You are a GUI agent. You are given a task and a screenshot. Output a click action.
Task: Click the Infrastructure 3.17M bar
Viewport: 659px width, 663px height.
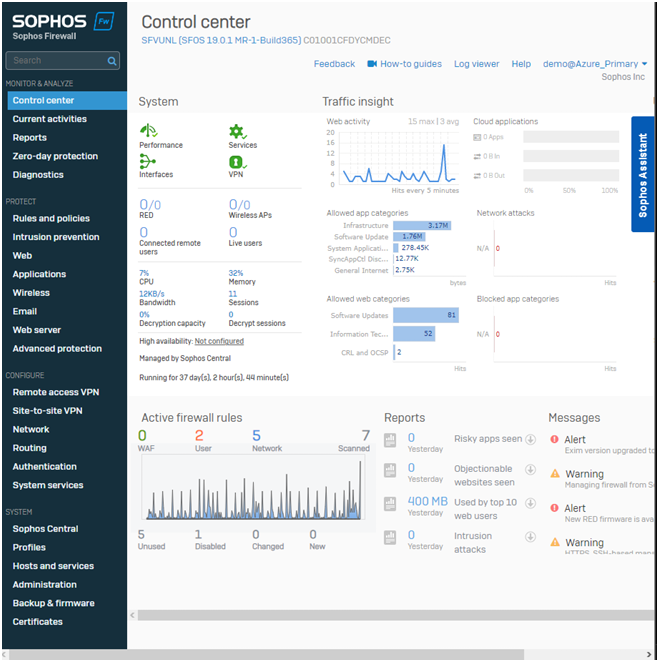[x=422, y=226]
